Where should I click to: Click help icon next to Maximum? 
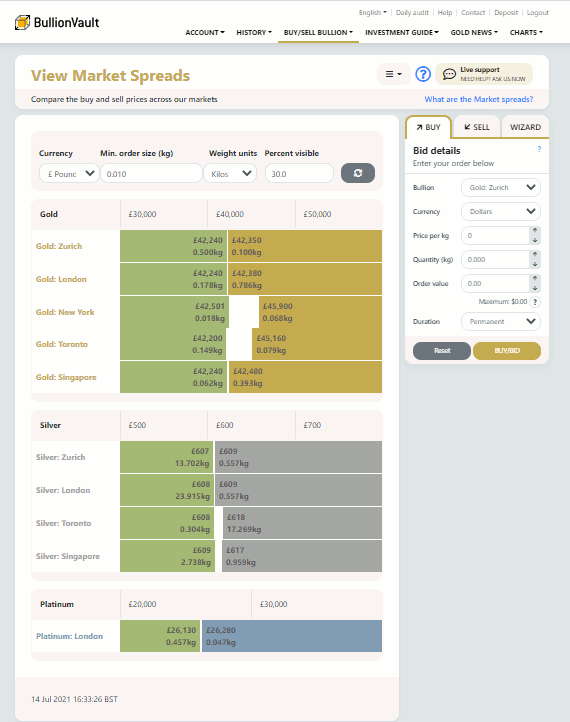(x=535, y=302)
